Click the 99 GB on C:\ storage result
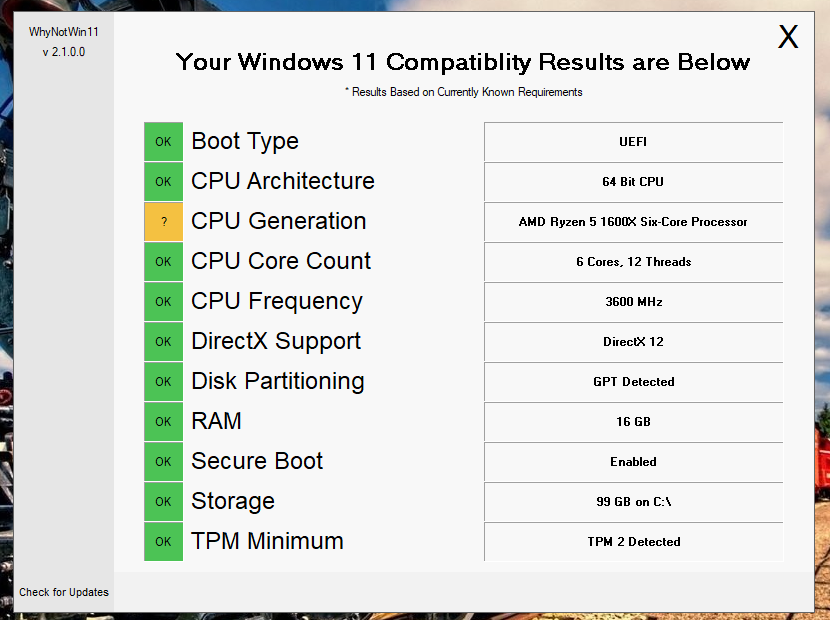The height and width of the screenshot is (620, 830). pyautogui.click(x=633, y=501)
